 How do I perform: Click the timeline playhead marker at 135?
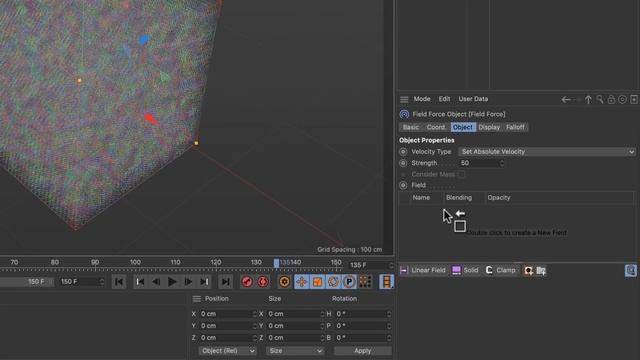[276, 263]
